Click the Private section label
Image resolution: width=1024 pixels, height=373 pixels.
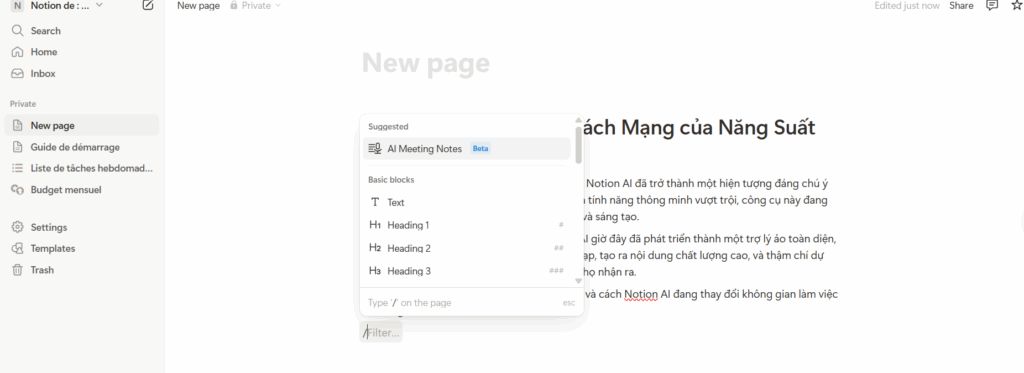23,104
